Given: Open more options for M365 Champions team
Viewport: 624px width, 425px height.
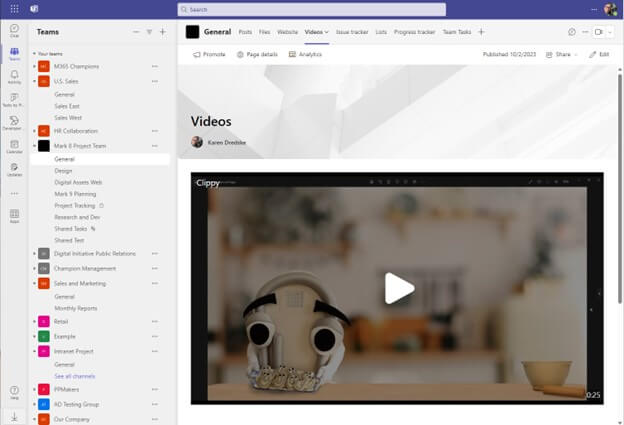Looking at the screenshot, I should [x=155, y=66].
